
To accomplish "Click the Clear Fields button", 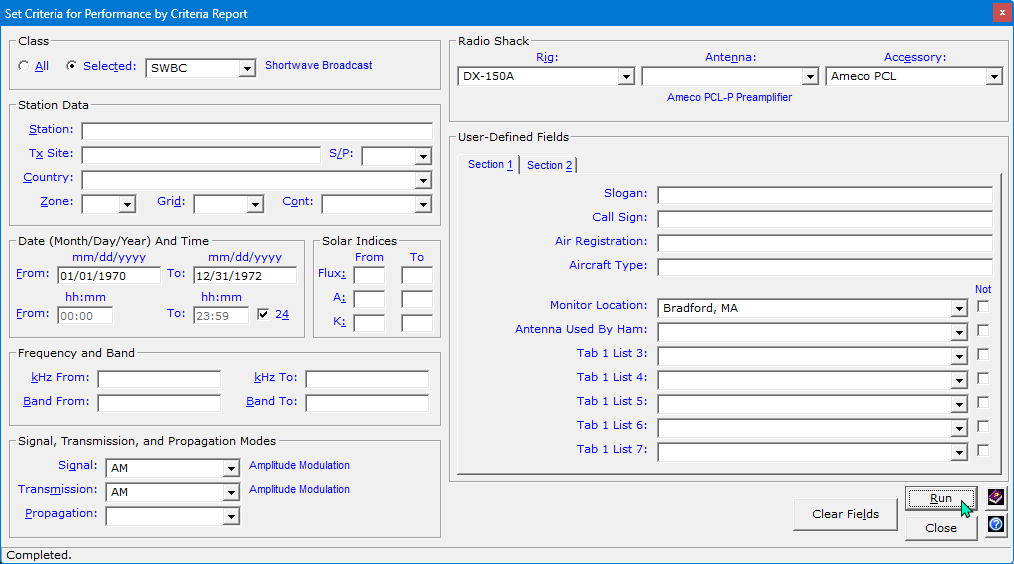I will tap(845, 514).
